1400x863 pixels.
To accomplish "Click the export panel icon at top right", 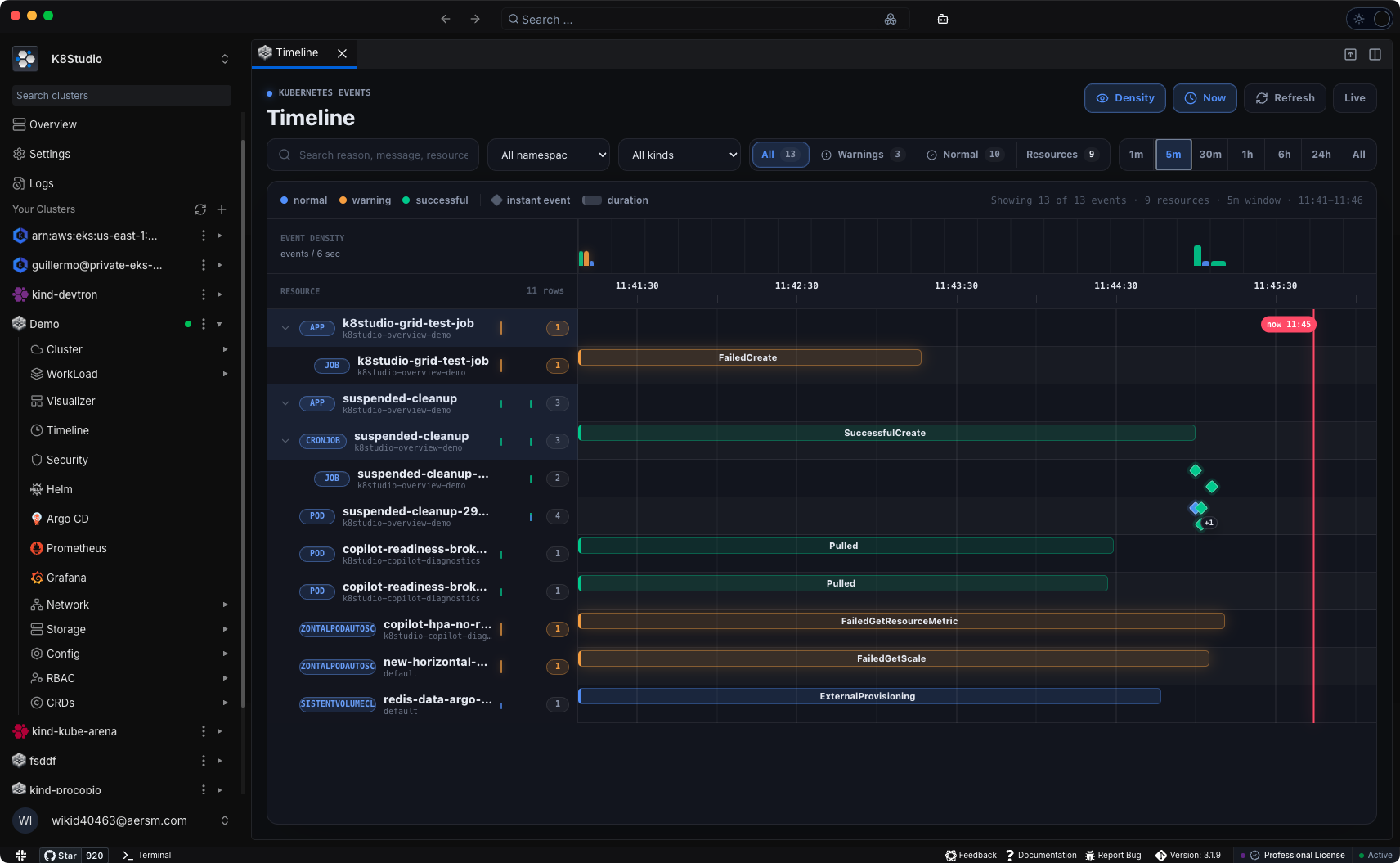I will coord(1351,54).
